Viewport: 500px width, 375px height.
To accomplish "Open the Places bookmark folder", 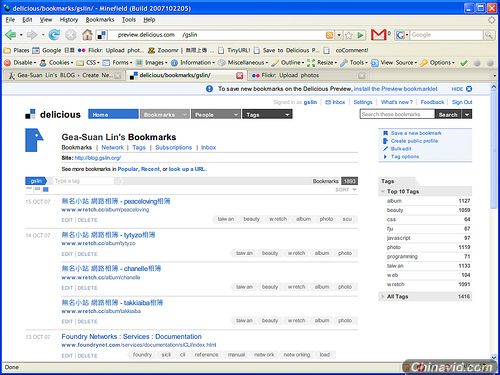I will pos(17,50).
